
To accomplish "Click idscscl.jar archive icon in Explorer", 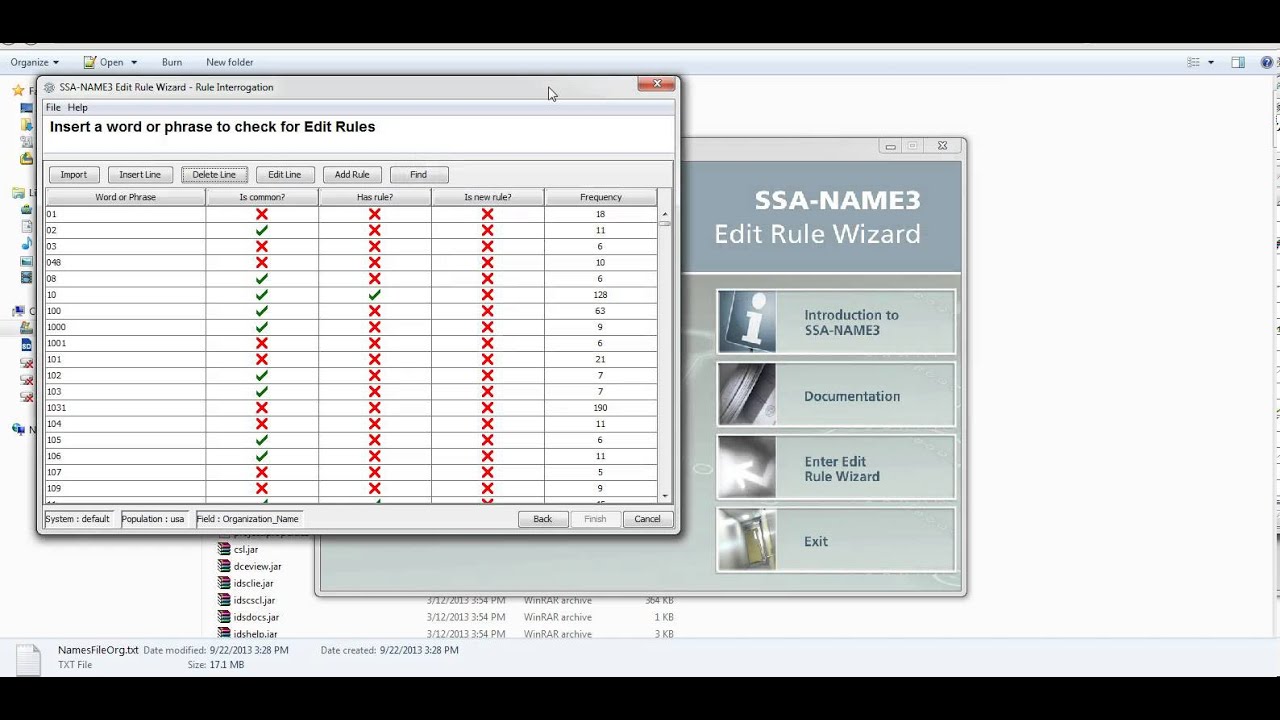I will pyautogui.click(x=225, y=600).
